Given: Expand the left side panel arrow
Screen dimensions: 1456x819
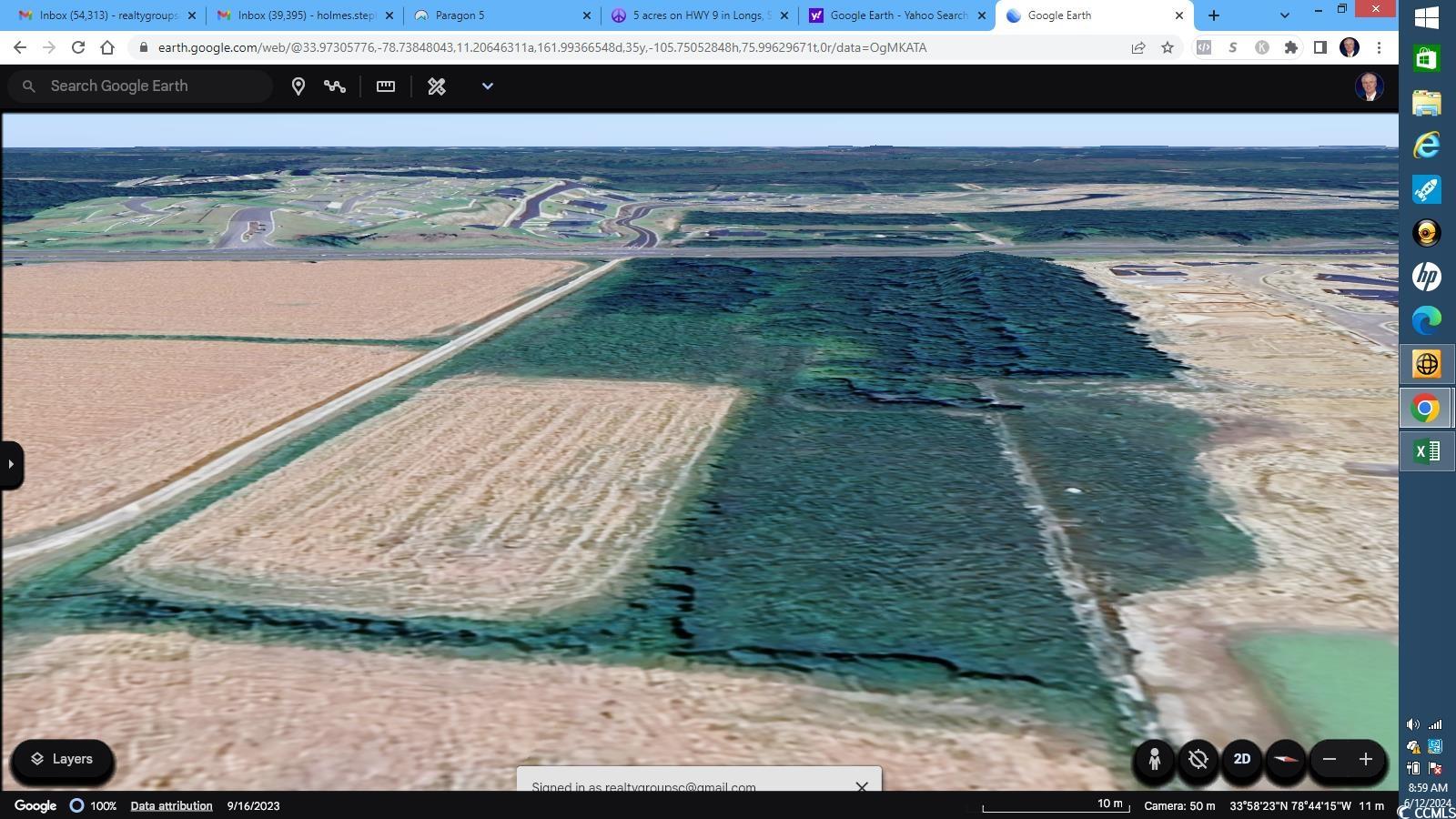Looking at the screenshot, I should point(11,464).
